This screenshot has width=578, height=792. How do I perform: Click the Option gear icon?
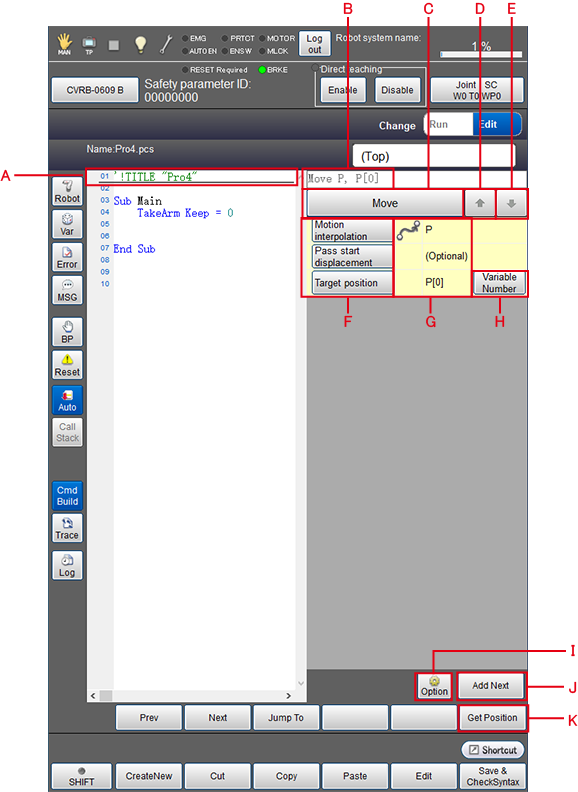point(434,686)
